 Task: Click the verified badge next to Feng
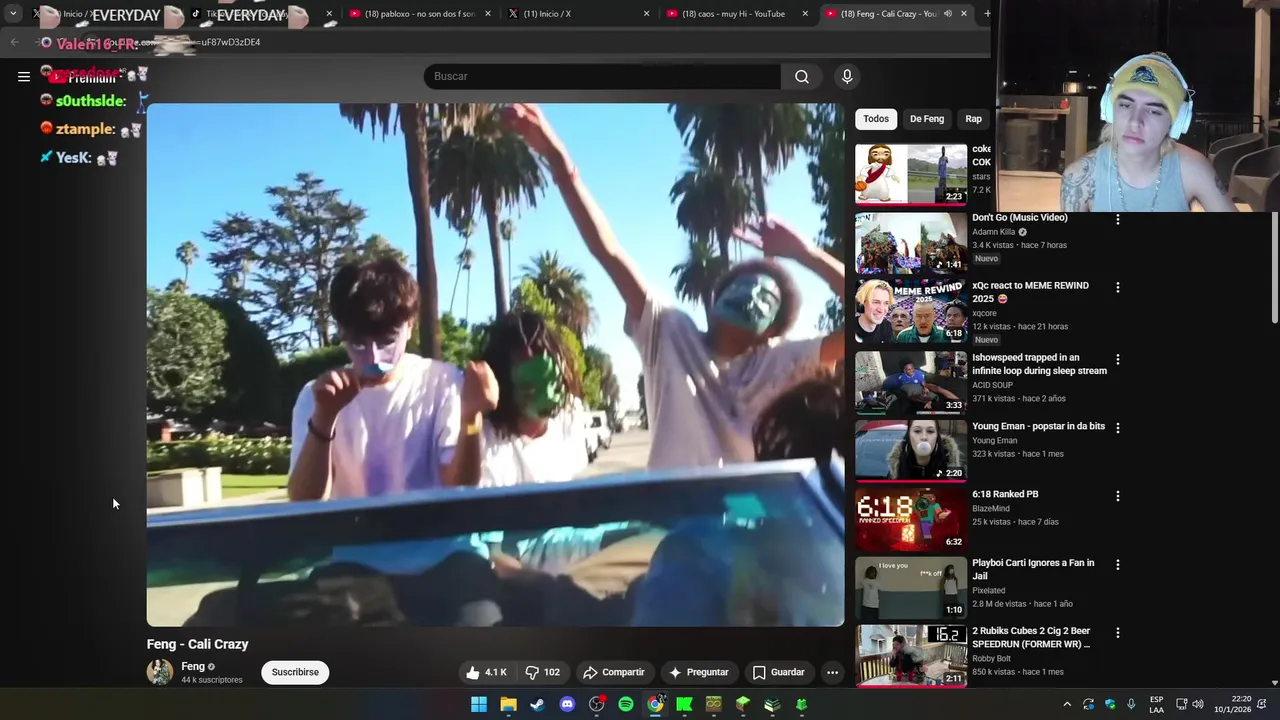[x=211, y=667]
